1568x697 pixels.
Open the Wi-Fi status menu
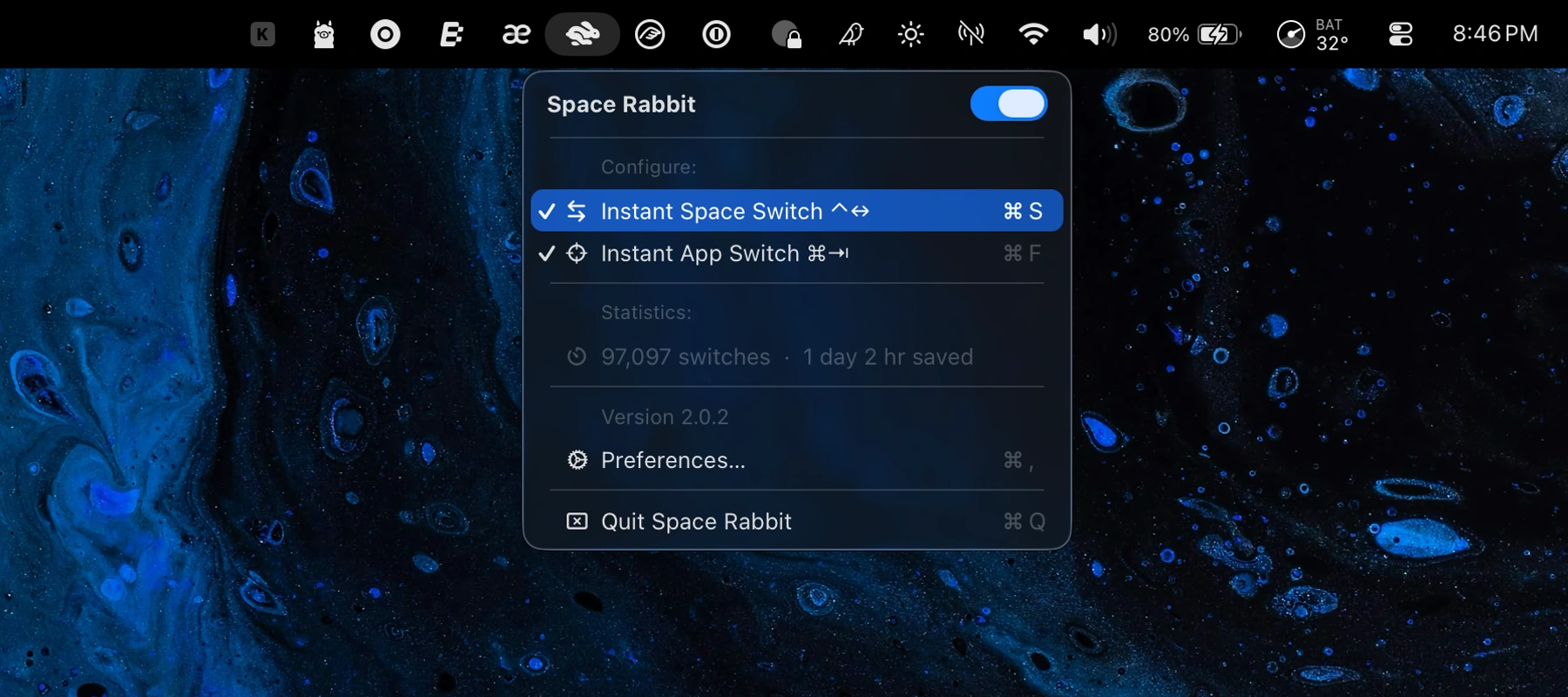[x=1033, y=35]
